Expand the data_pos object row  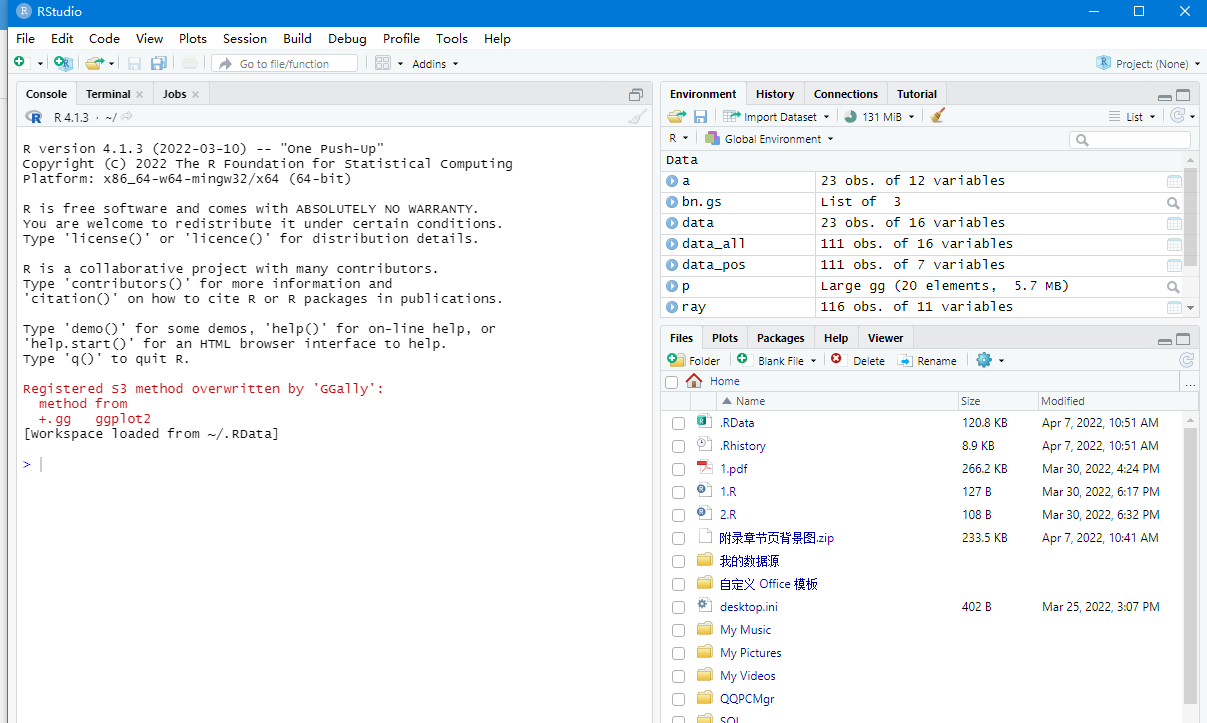pyautogui.click(x=672, y=265)
